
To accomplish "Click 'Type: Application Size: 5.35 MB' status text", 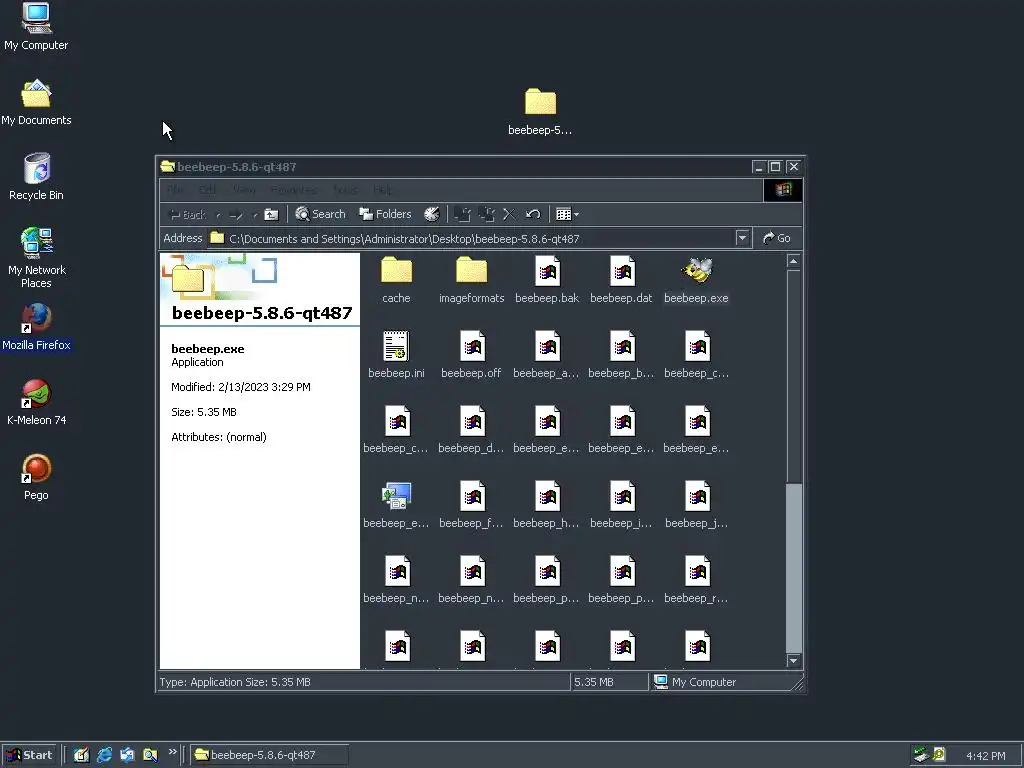I will point(235,682).
